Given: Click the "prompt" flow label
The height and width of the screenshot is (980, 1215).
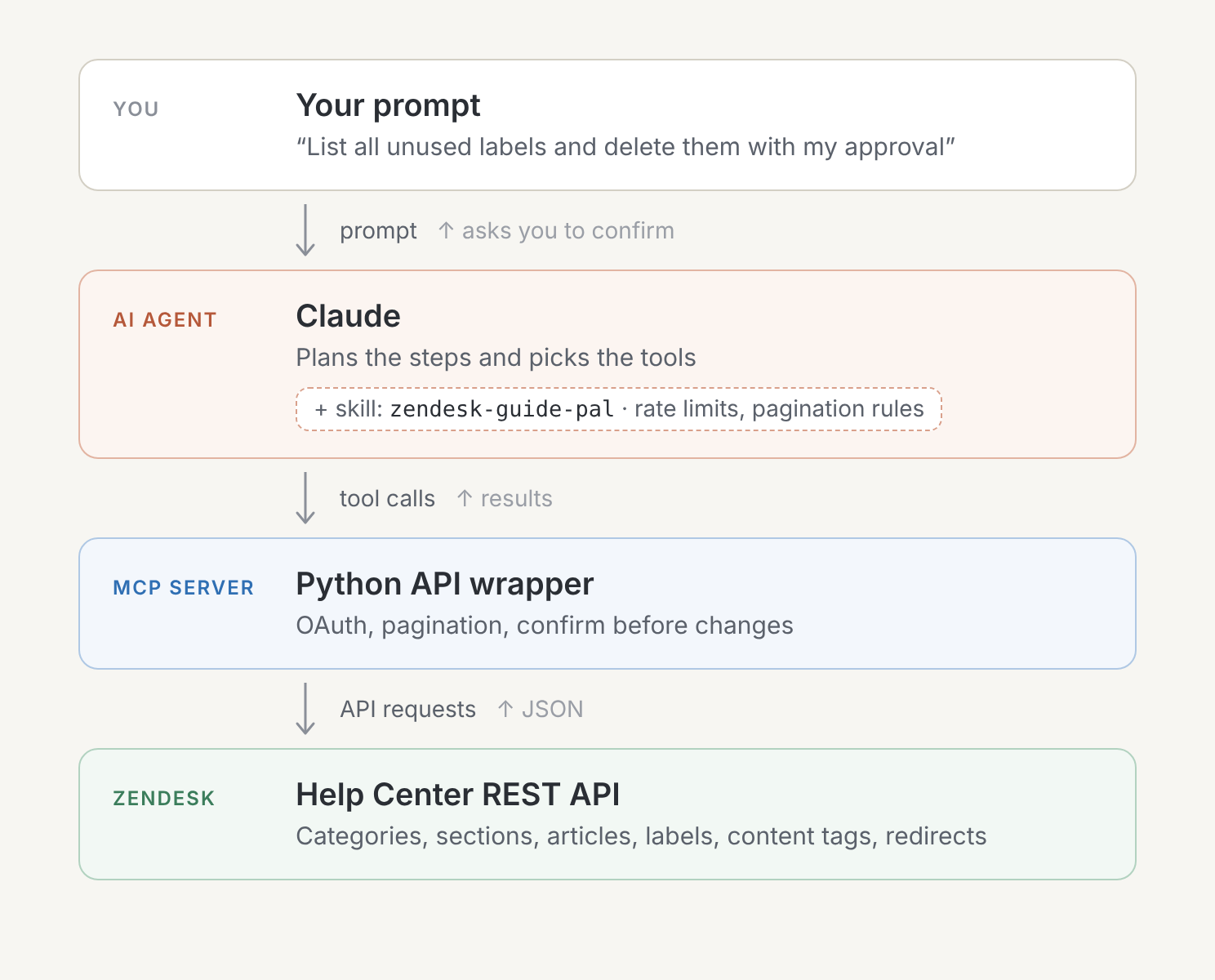Looking at the screenshot, I should tap(378, 231).
